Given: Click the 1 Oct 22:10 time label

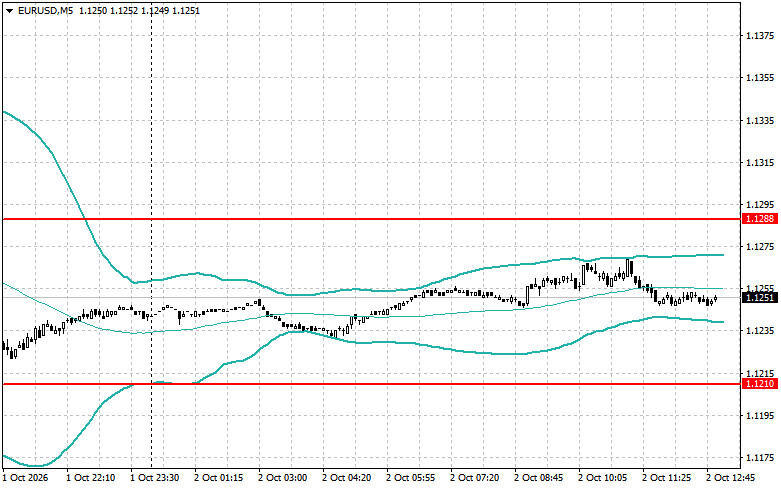Looking at the screenshot, I should pyautogui.click(x=91, y=478).
